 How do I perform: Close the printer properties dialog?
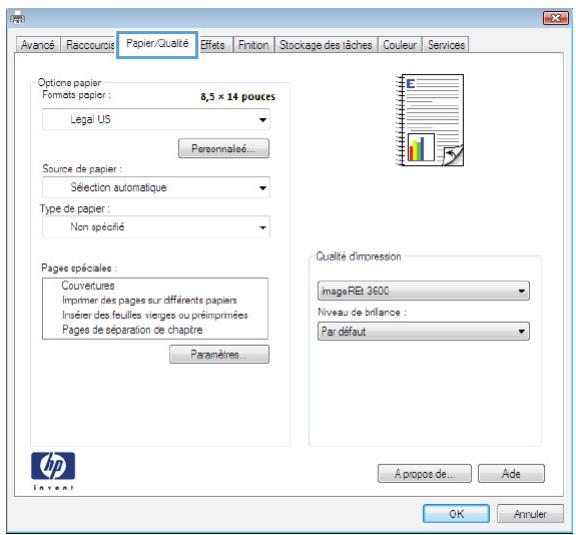pyautogui.click(x=555, y=18)
